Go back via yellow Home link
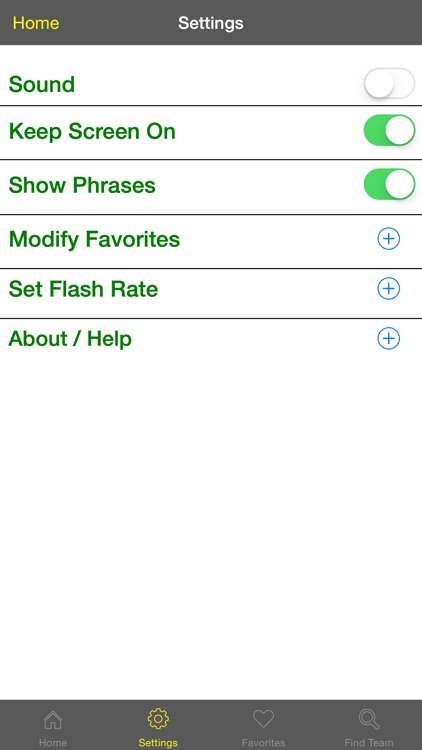Screen dimensions: 422x750 pyautogui.click(x=36, y=23)
